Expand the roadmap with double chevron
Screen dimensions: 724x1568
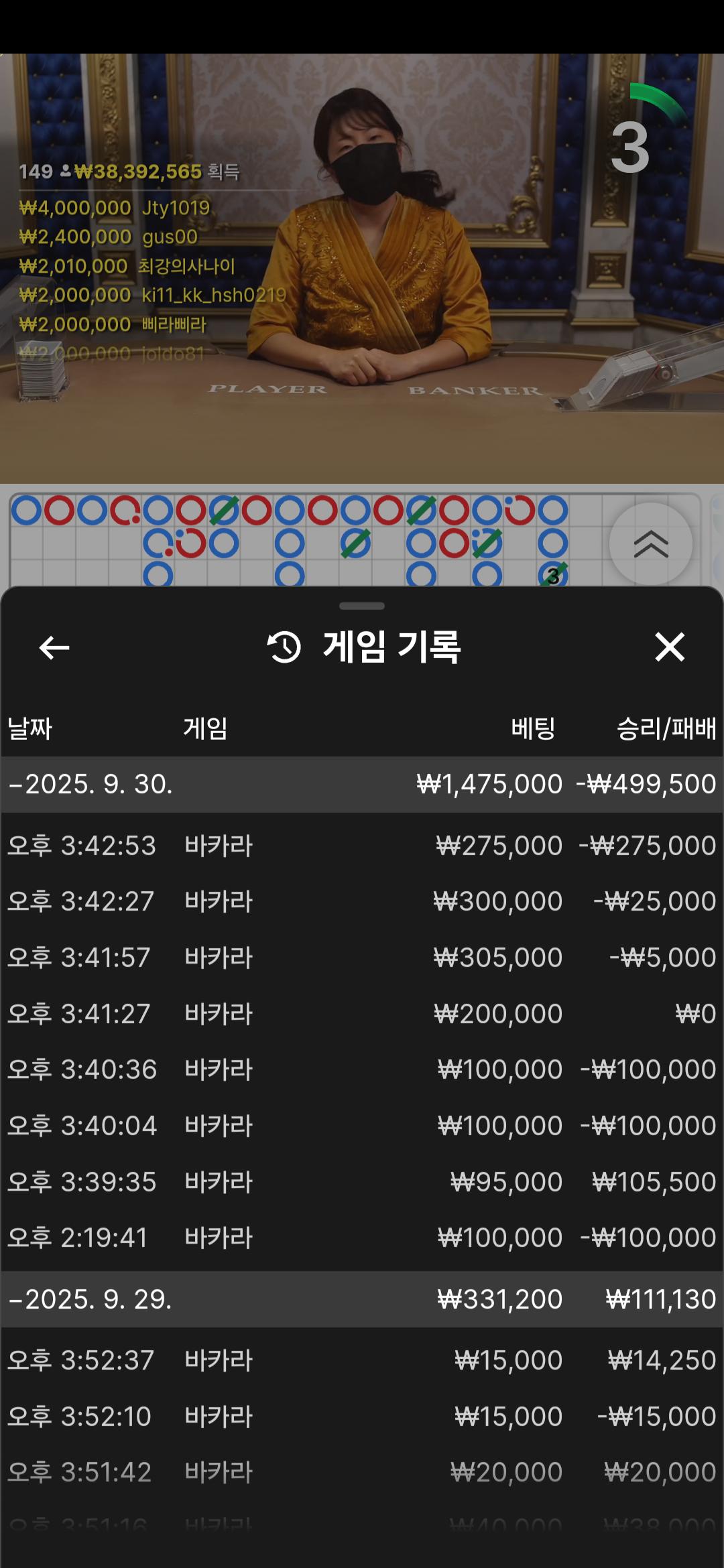(650, 543)
